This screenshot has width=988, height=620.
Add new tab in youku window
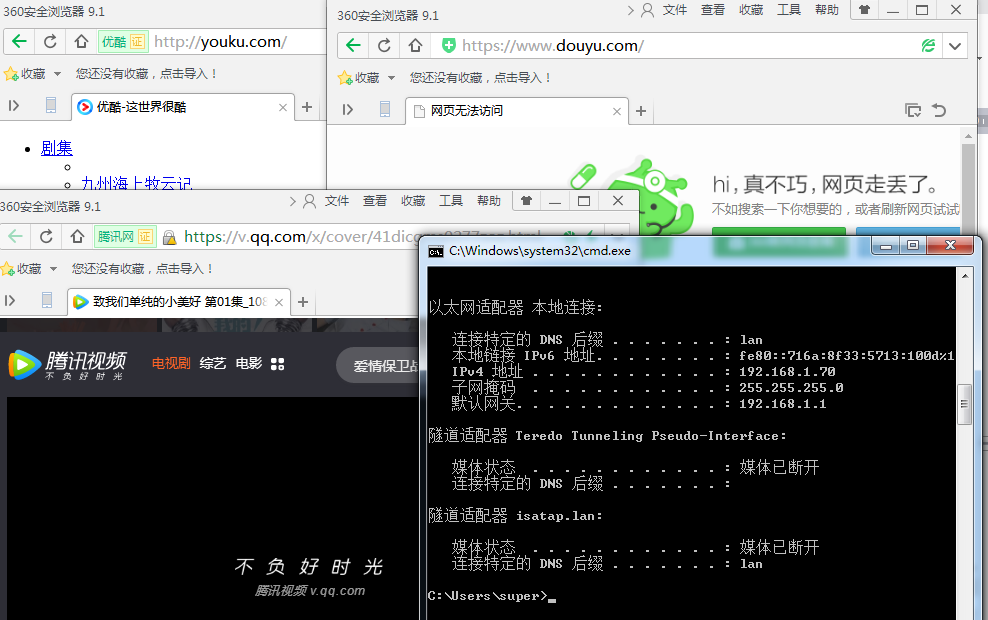[x=307, y=107]
